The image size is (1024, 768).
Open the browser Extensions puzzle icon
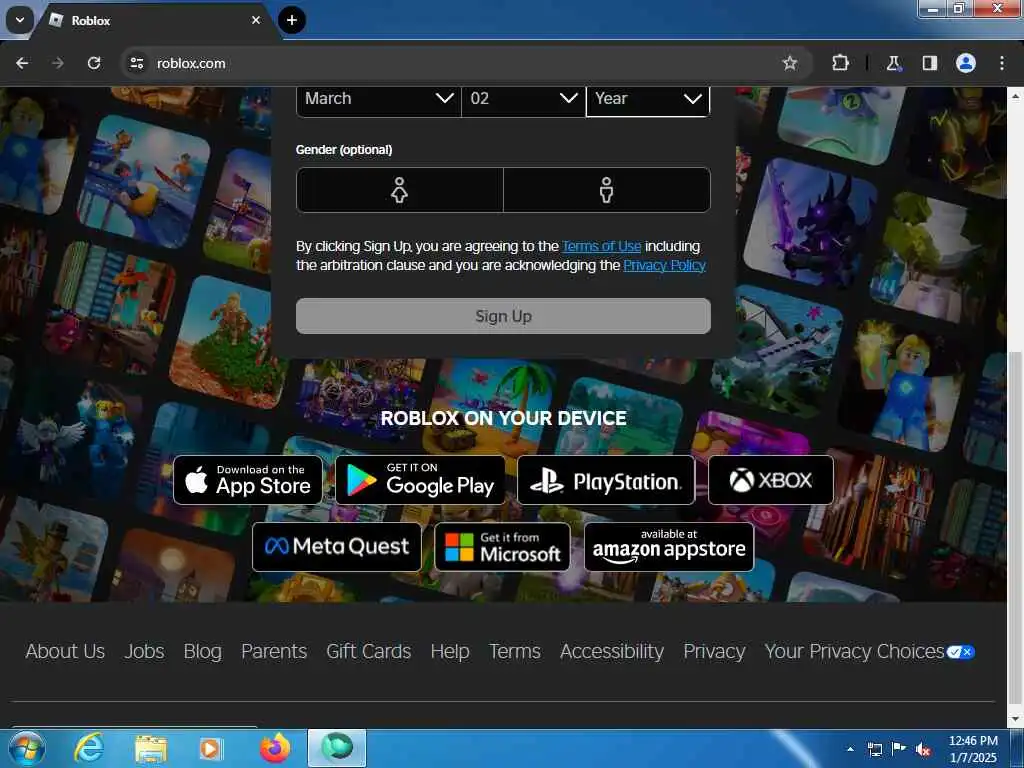click(840, 63)
